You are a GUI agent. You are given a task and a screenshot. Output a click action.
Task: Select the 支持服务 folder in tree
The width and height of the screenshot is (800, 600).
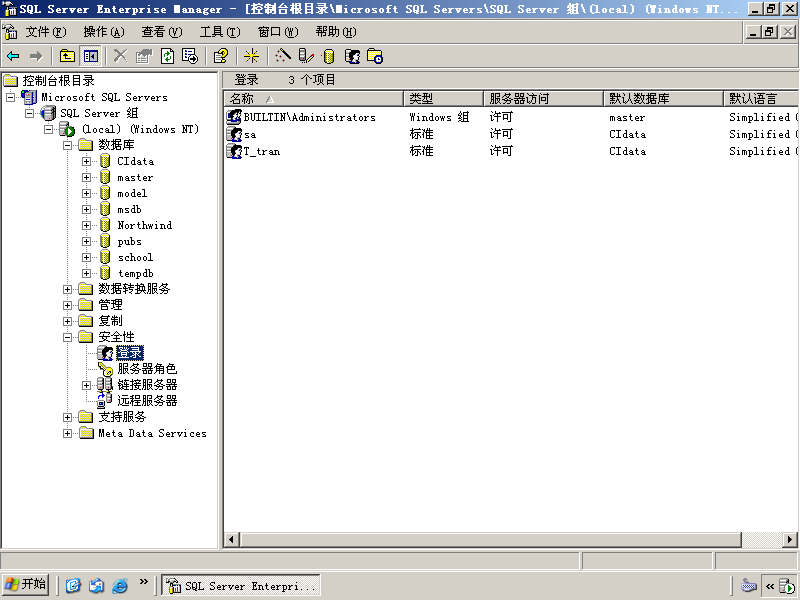tap(122, 417)
